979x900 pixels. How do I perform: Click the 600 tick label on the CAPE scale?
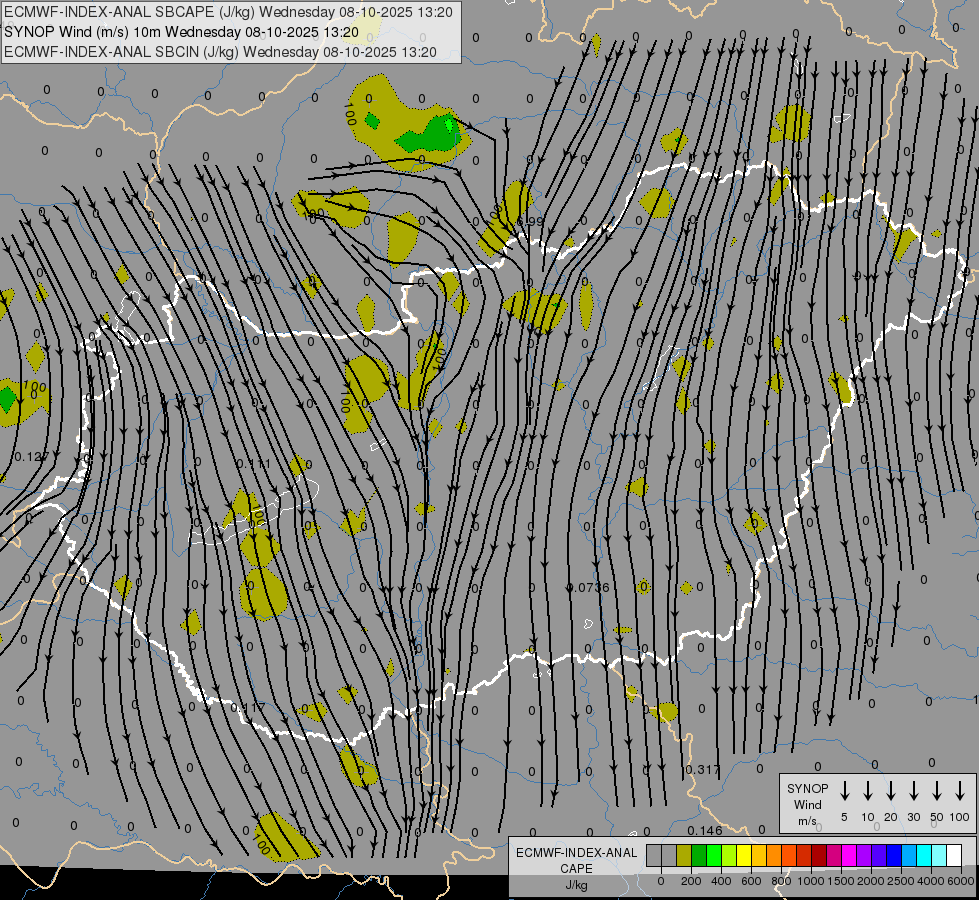(751, 881)
